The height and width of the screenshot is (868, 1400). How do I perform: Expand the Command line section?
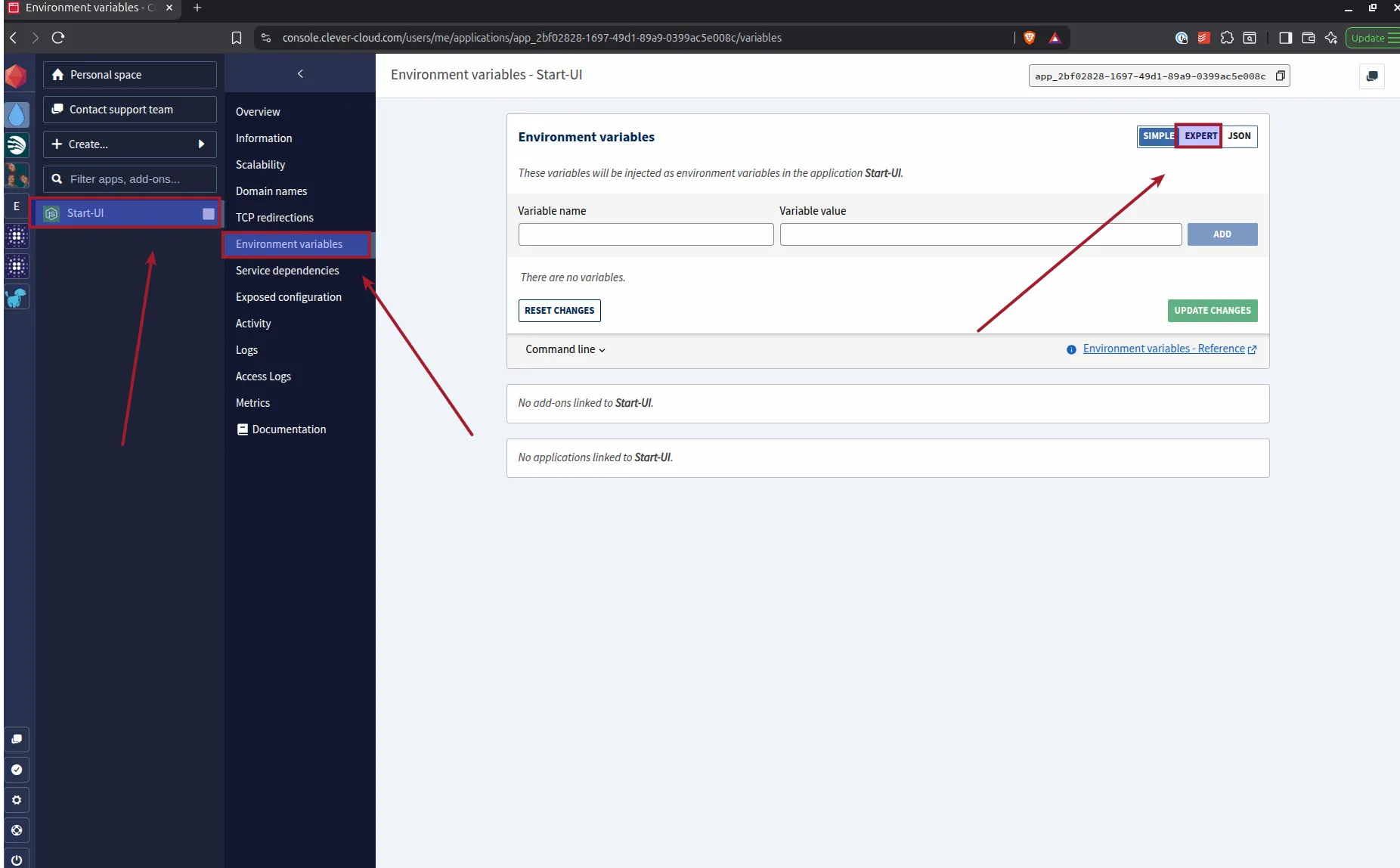tap(565, 349)
